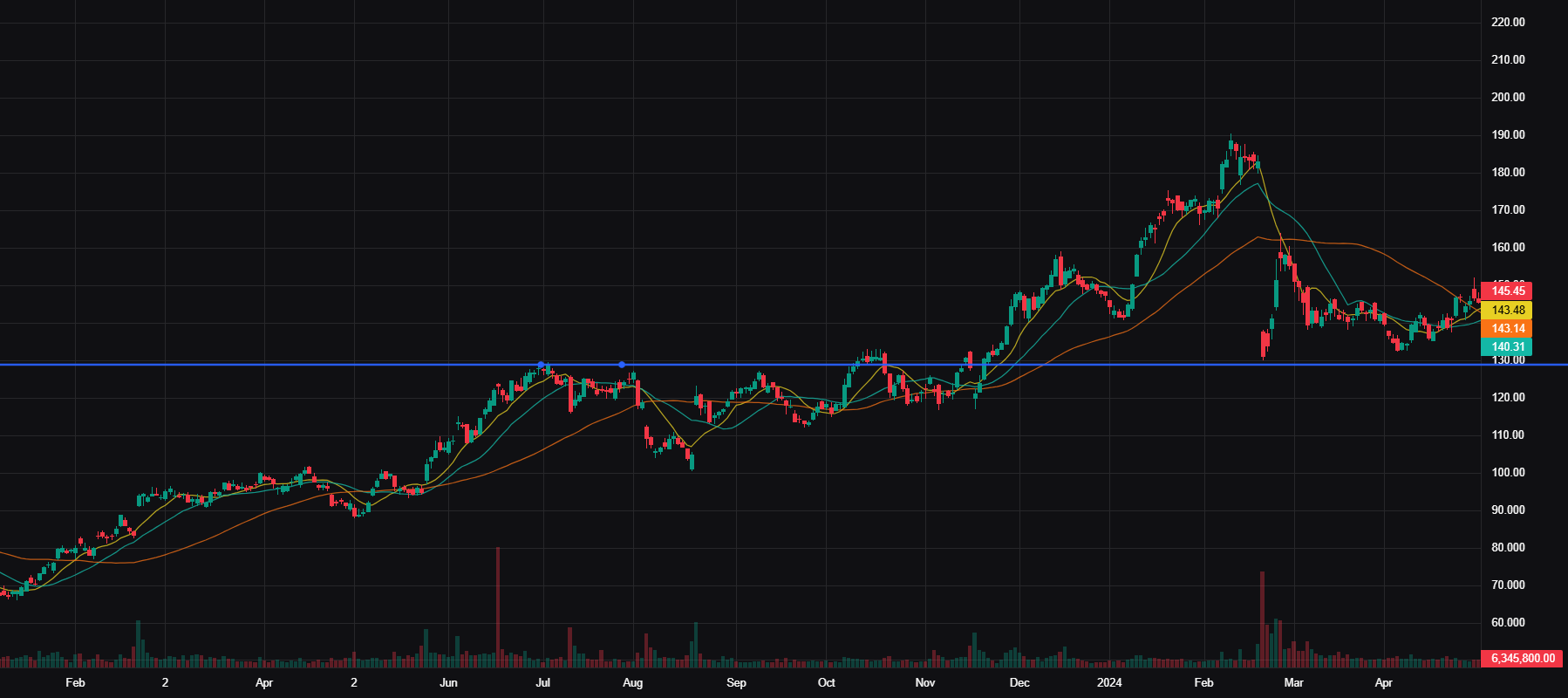The height and width of the screenshot is (698, 1568).
Task: Click the Jul label on time axis
Action: (542, 682)
